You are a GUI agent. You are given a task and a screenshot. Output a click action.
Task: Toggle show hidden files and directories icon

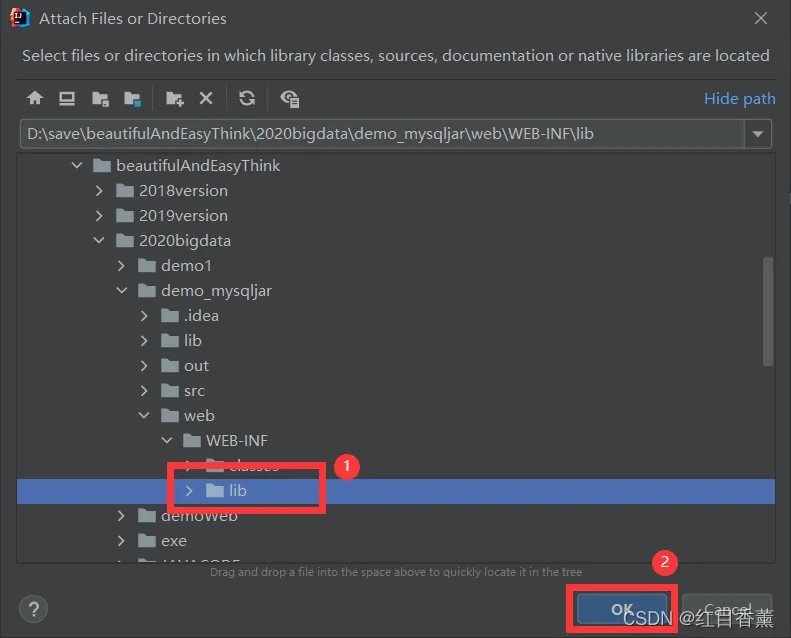pos(290,98)
